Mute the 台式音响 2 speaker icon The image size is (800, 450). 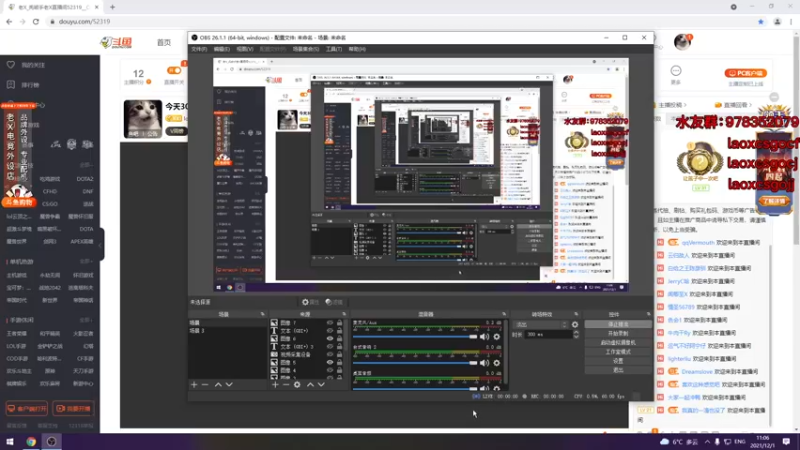coord(484,363)
